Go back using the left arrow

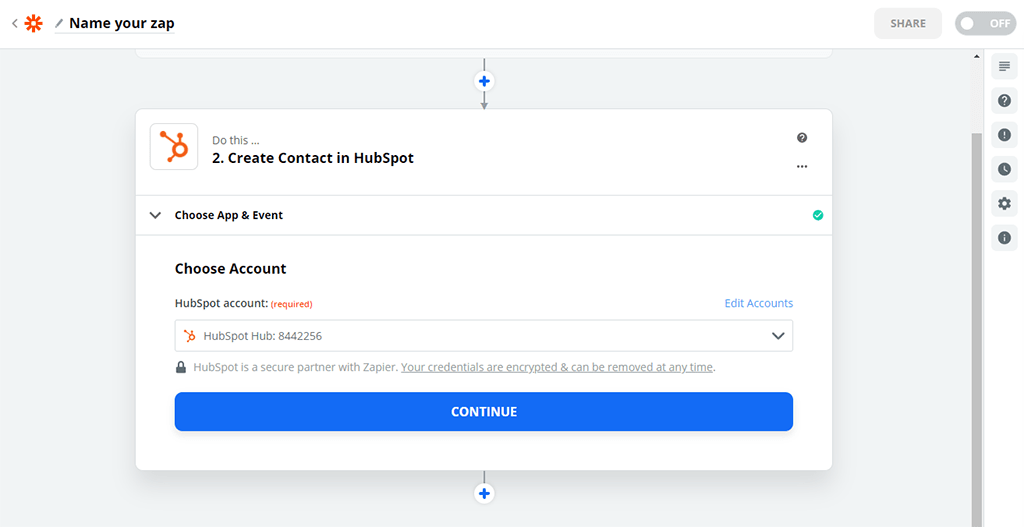(14, 23)
